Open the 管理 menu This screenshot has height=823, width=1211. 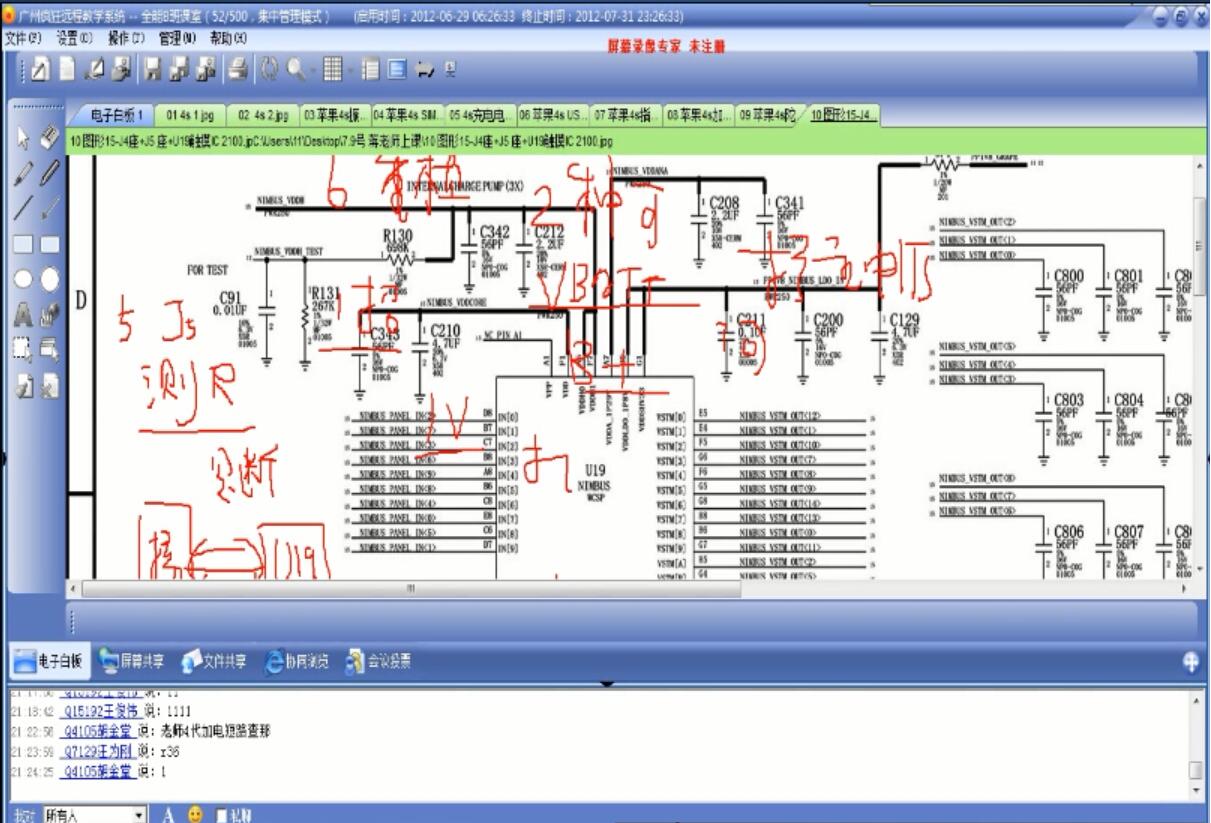click(x=178, y=37)
